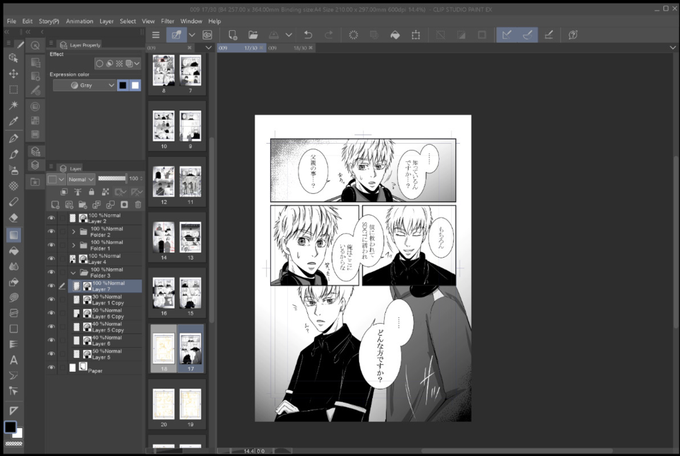Open page manager tab dropdown arrow
Viewport: 680px width, 456px height.
[209, 48]
